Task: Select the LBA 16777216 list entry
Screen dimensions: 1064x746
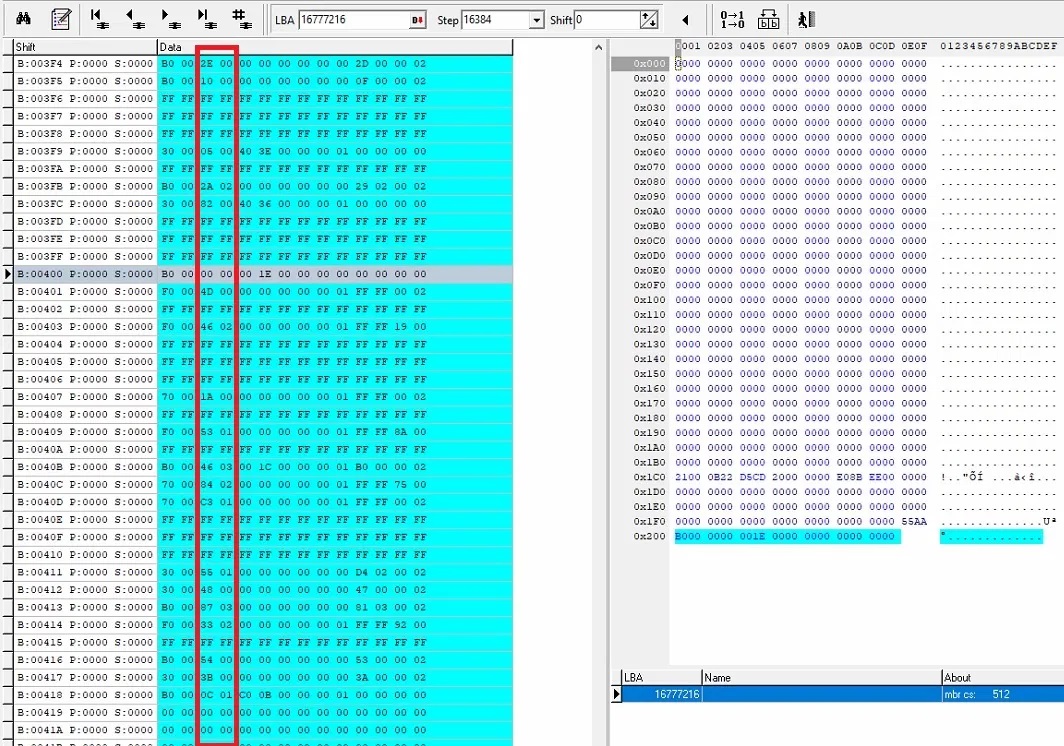Action: [680, 693]
